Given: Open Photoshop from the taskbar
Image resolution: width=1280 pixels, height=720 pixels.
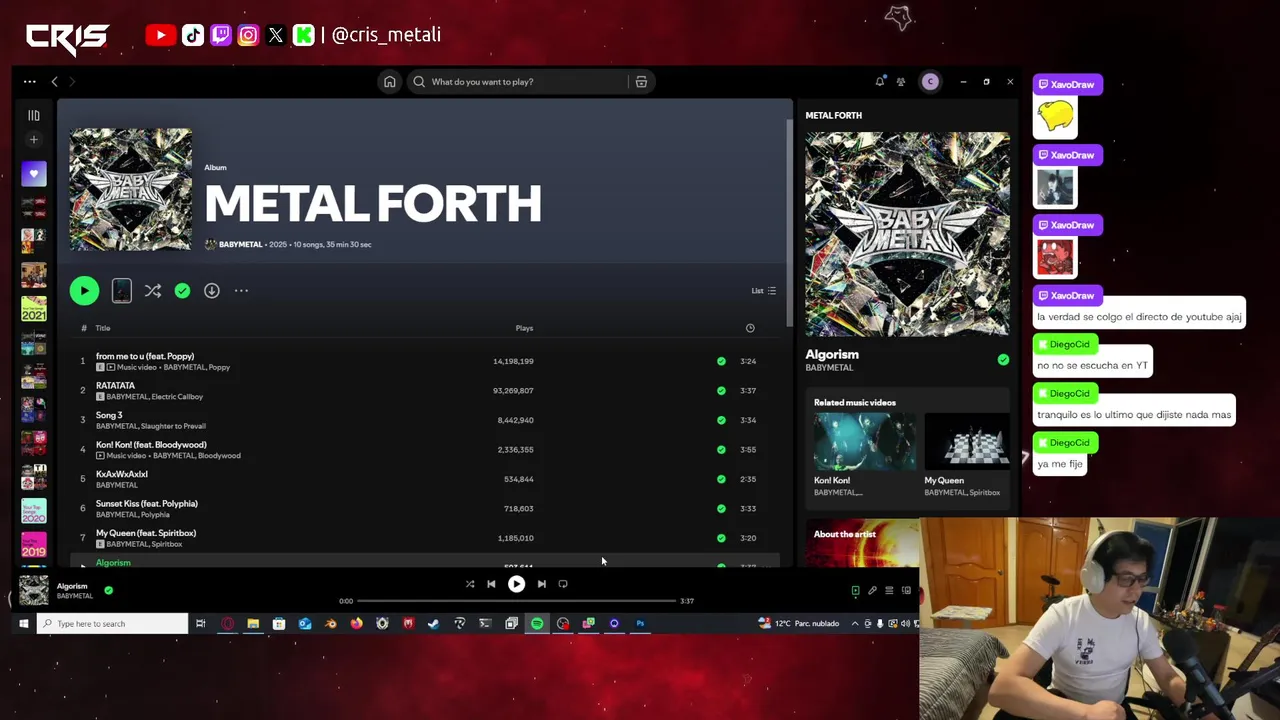Looking at the screenshot, I should (640, 624).
